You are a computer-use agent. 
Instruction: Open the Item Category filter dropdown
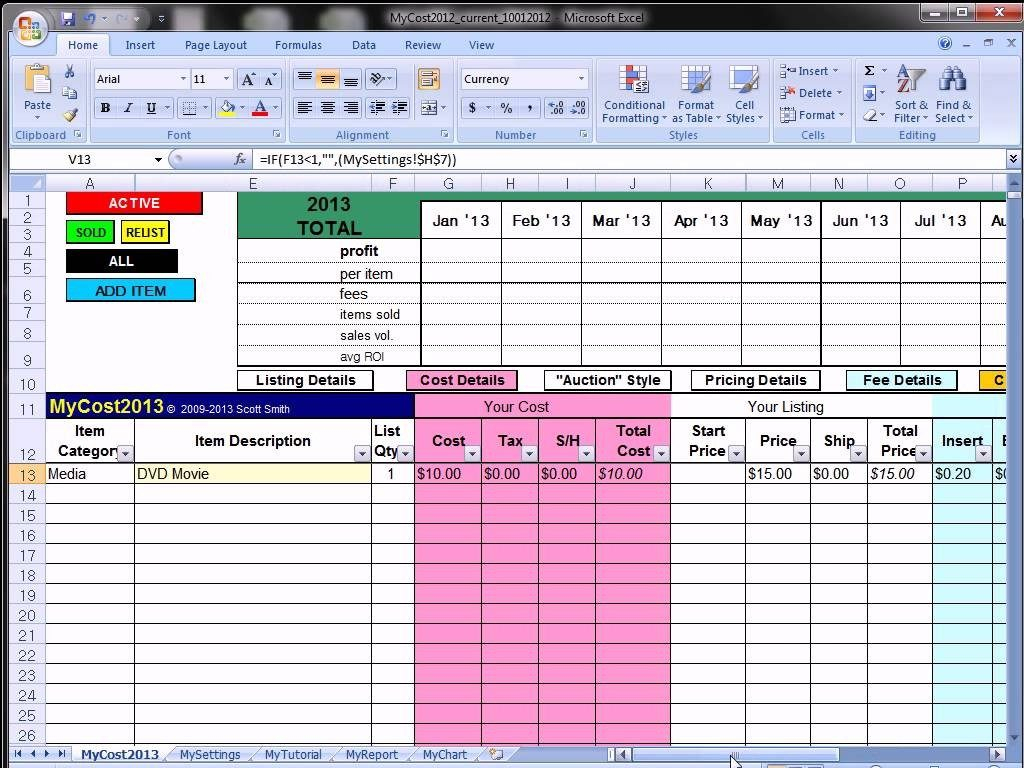point(126,453)
